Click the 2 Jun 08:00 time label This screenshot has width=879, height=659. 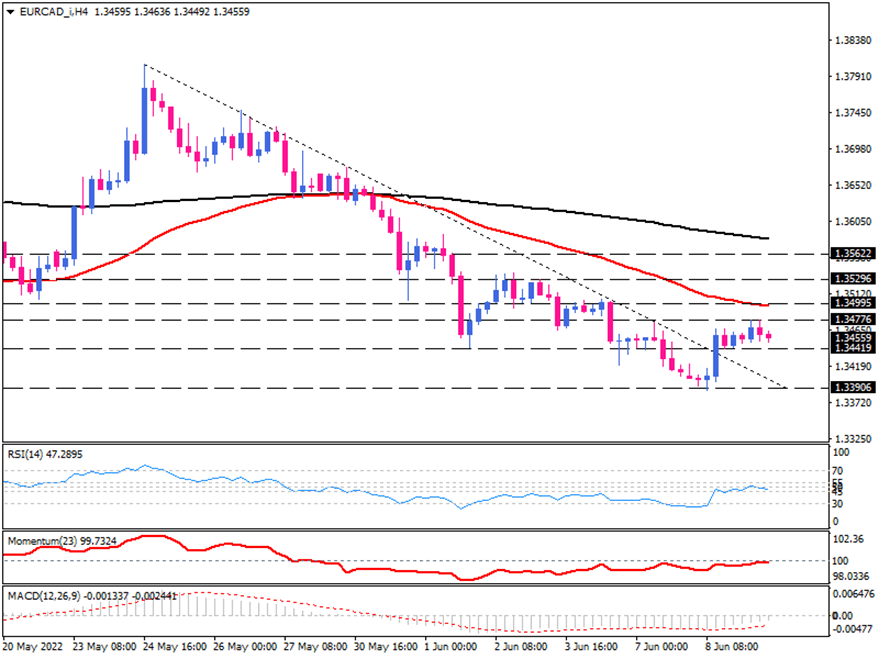pyautogui.click(x=521, y=647)
